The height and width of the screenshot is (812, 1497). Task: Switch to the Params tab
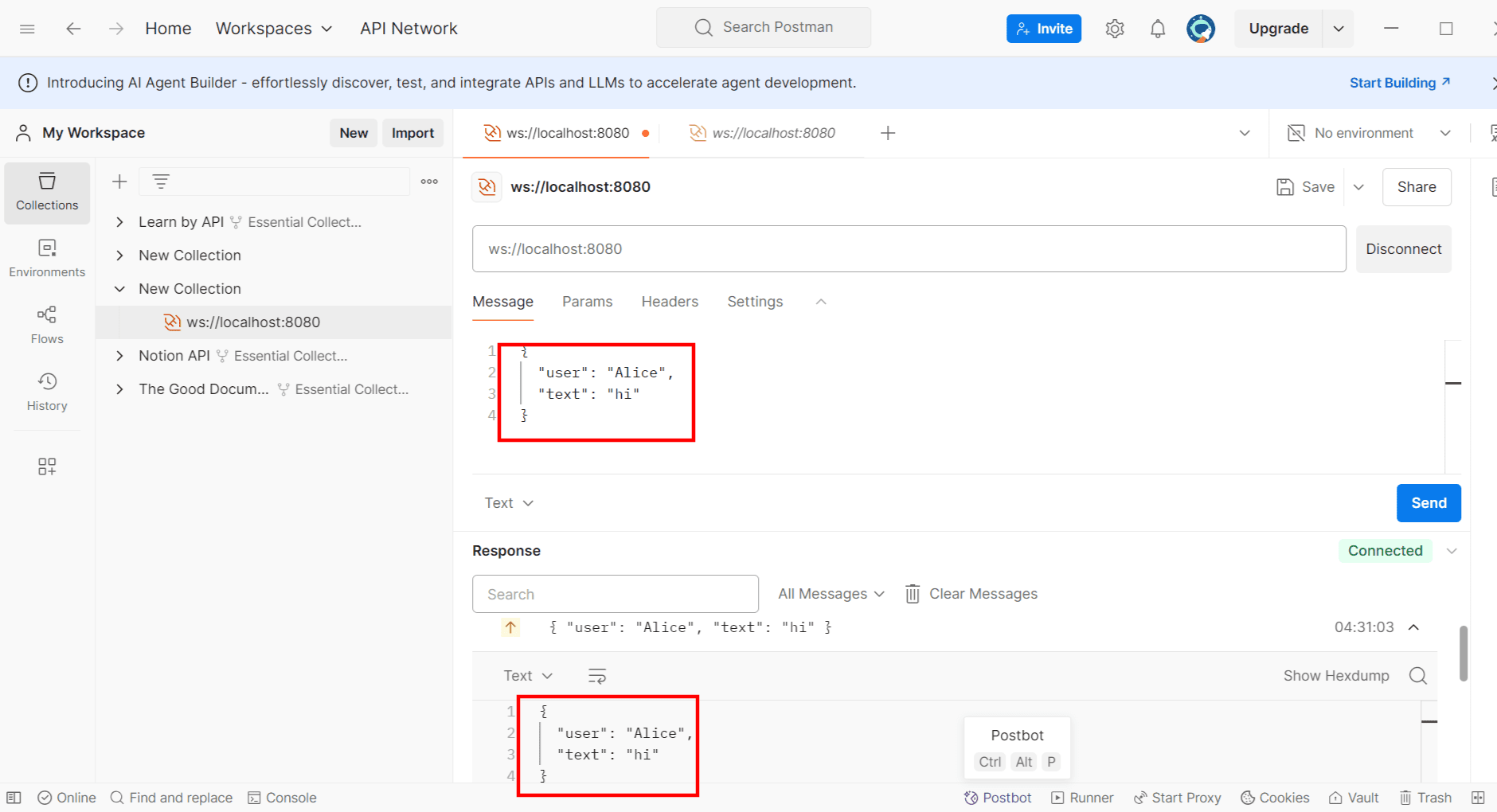point(587,302)
